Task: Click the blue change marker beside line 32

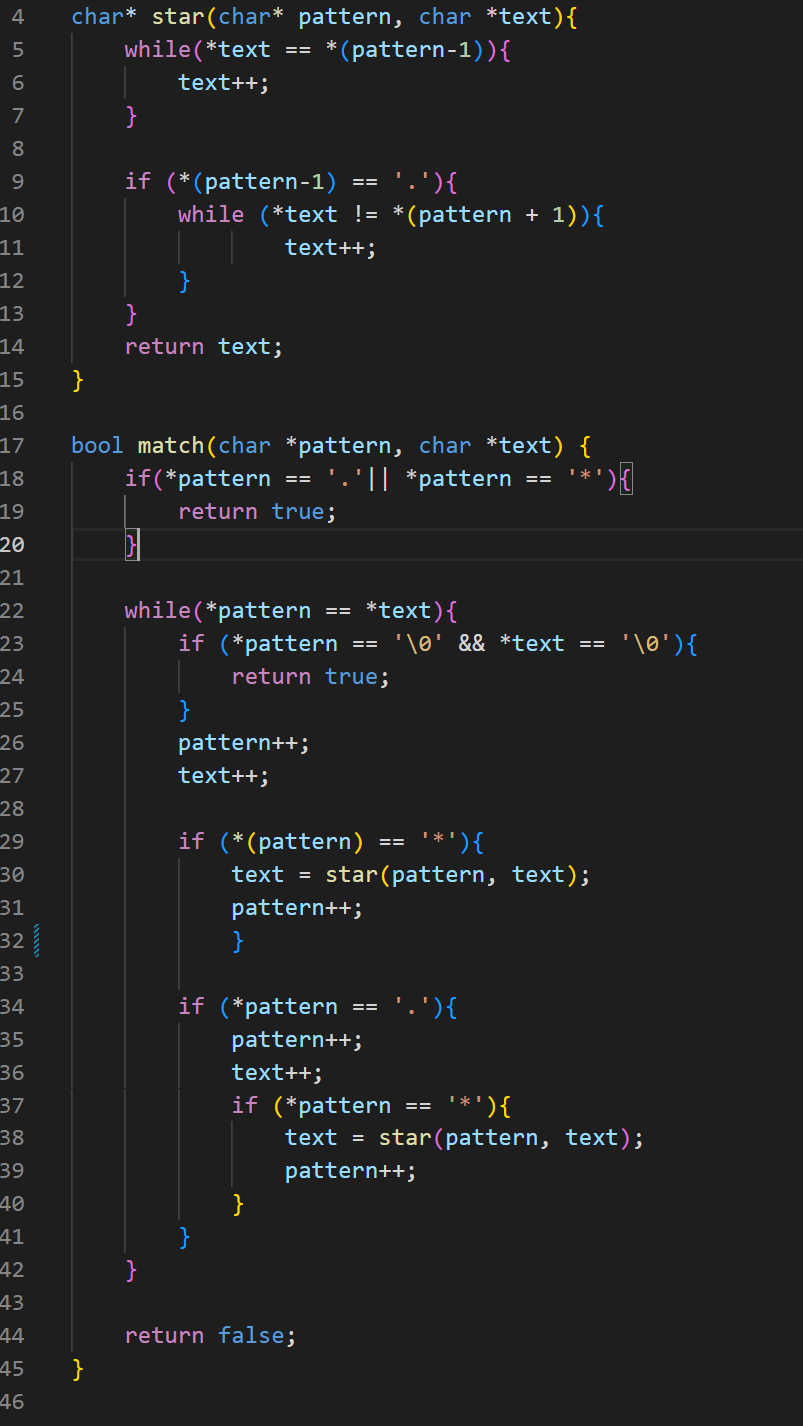Action: [x=36, y=941]
